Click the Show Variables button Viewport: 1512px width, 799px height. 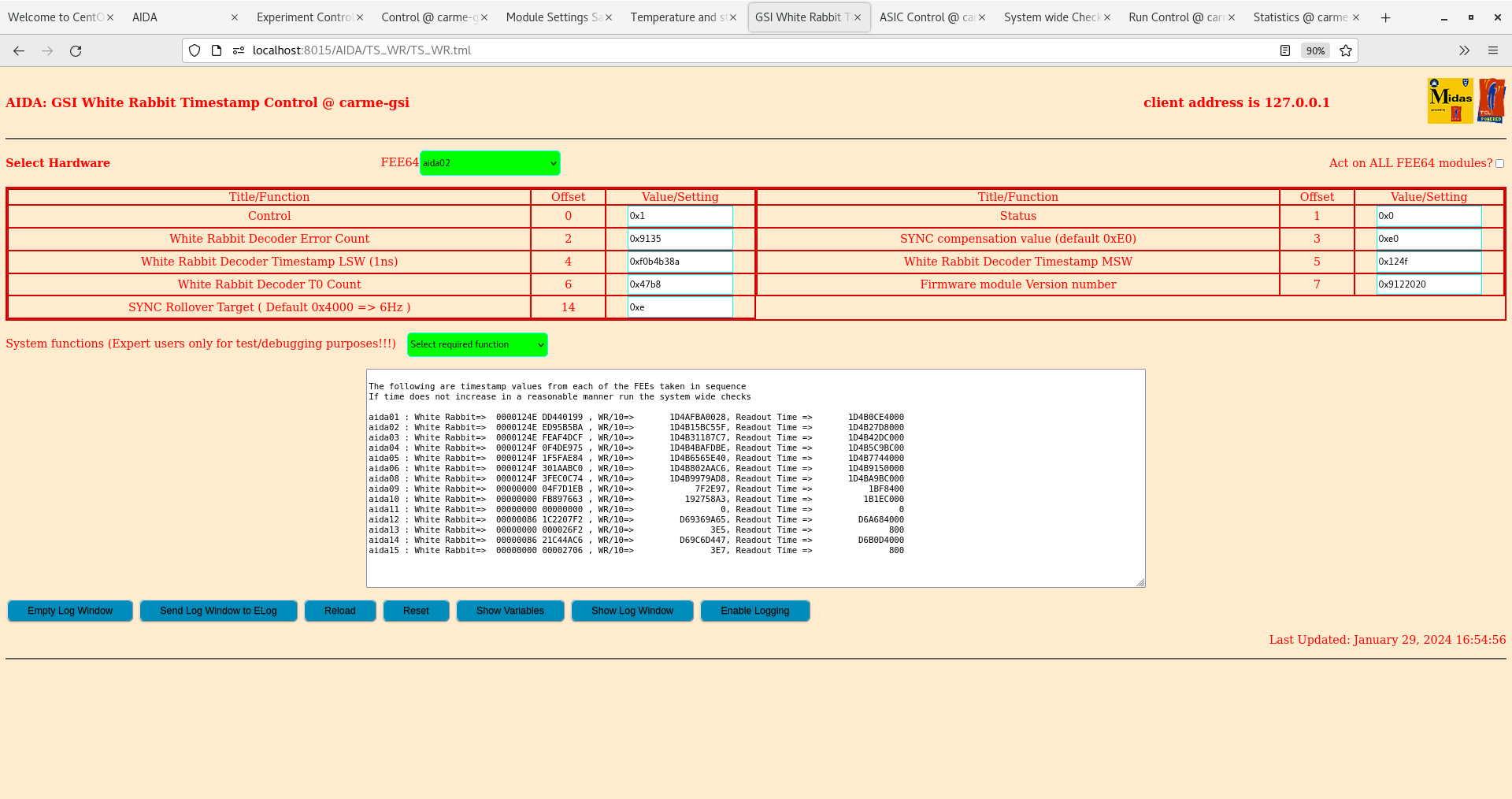510,611
